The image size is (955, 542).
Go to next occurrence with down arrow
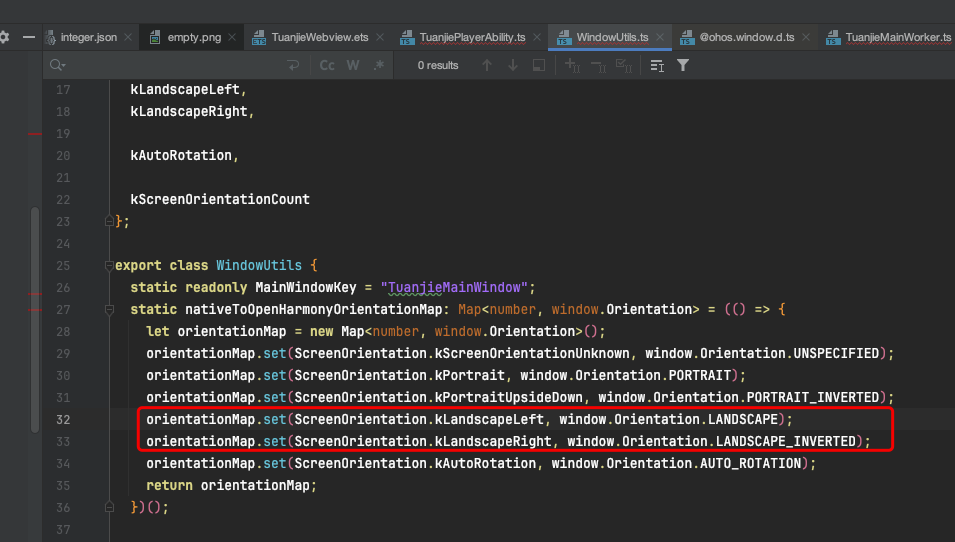(x=513, y=65)
